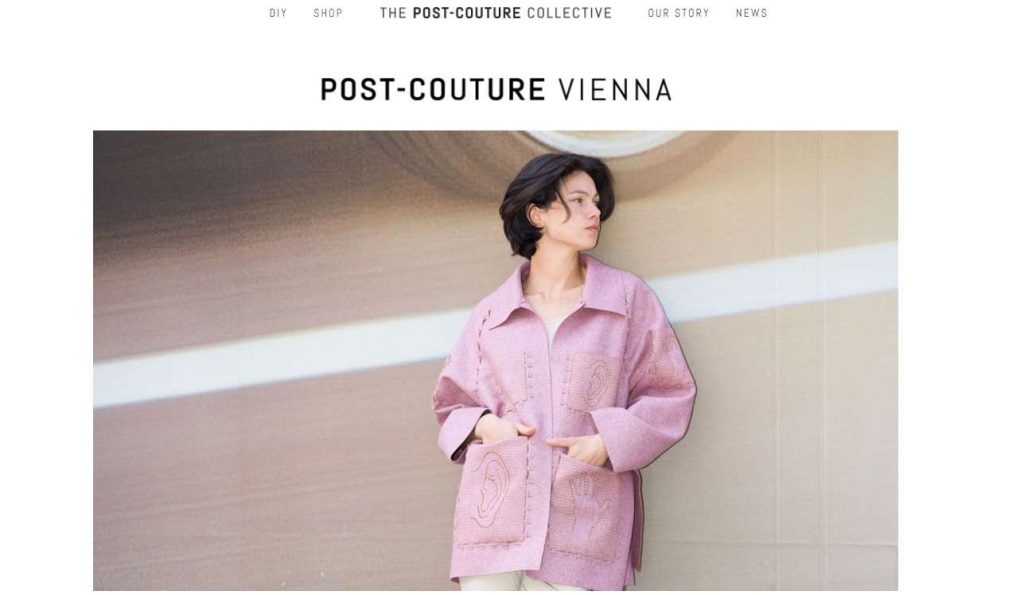Click the circular shape atop the photo
This screenshot has height=595, width=1024.
604,142
